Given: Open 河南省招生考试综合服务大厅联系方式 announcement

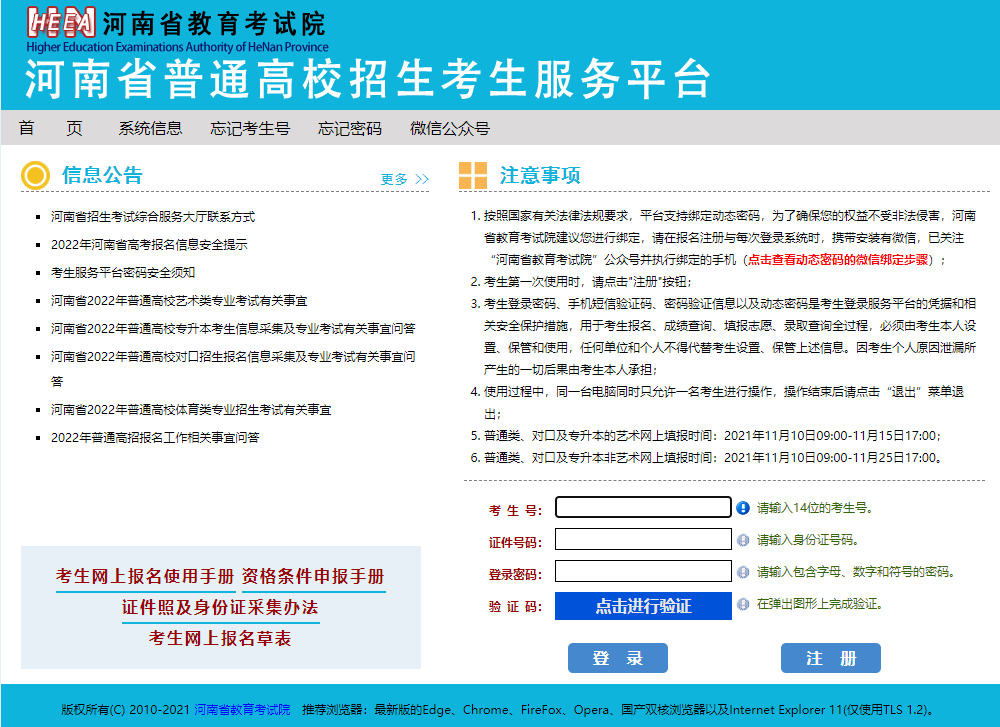Looking at the screenshot, I should [x=152, y=217].
